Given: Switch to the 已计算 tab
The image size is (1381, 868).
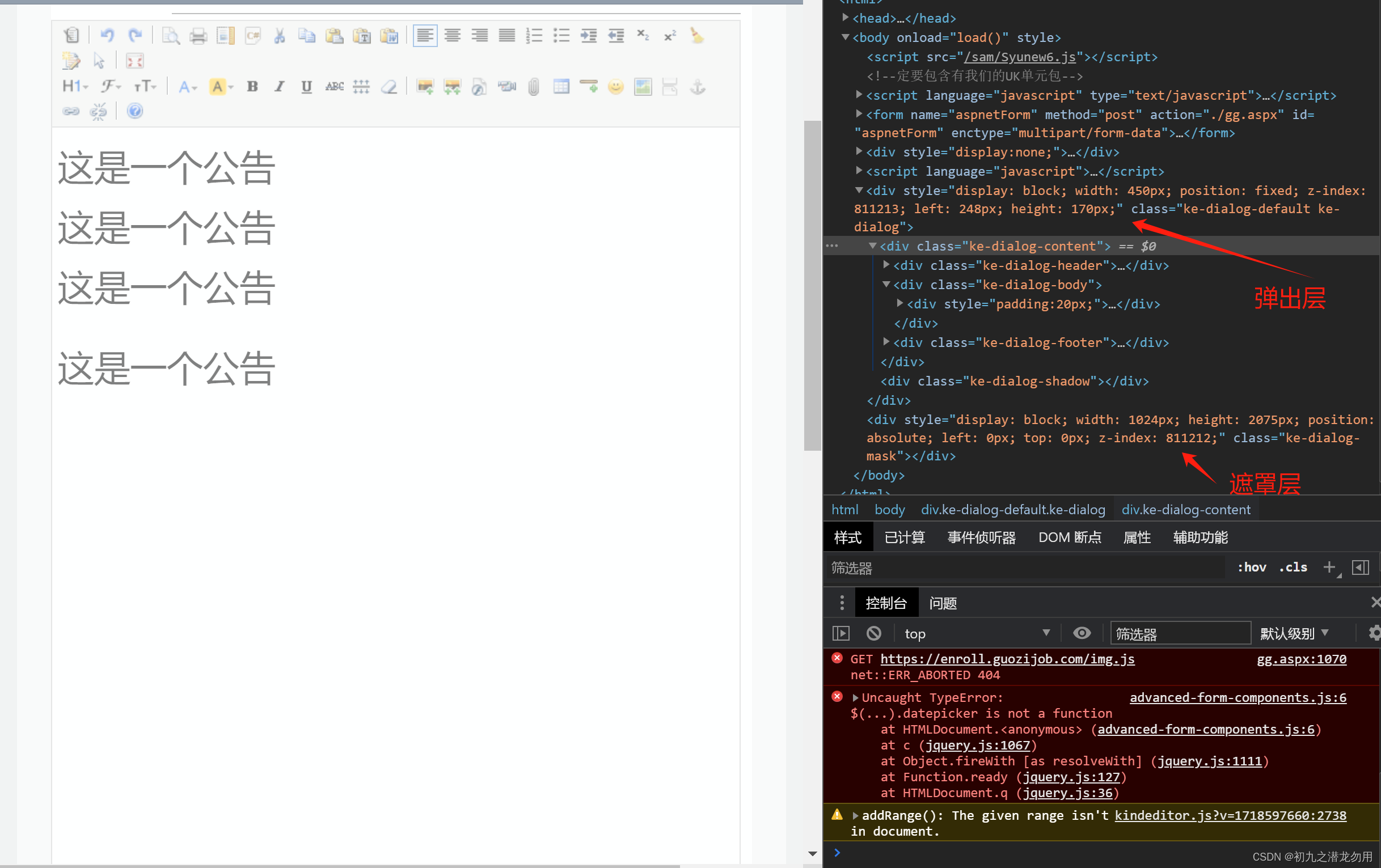Looking at the screenshot, I should pos(905,537).
